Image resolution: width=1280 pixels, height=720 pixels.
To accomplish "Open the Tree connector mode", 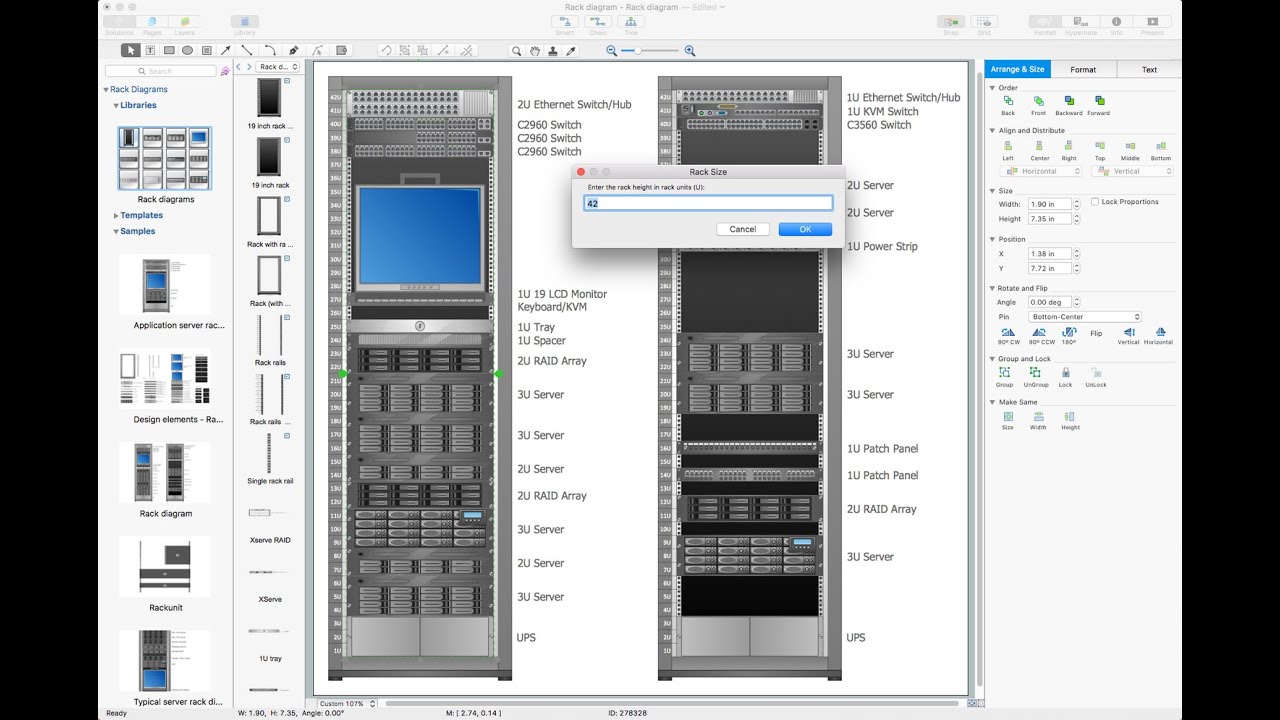I will 631,21.
